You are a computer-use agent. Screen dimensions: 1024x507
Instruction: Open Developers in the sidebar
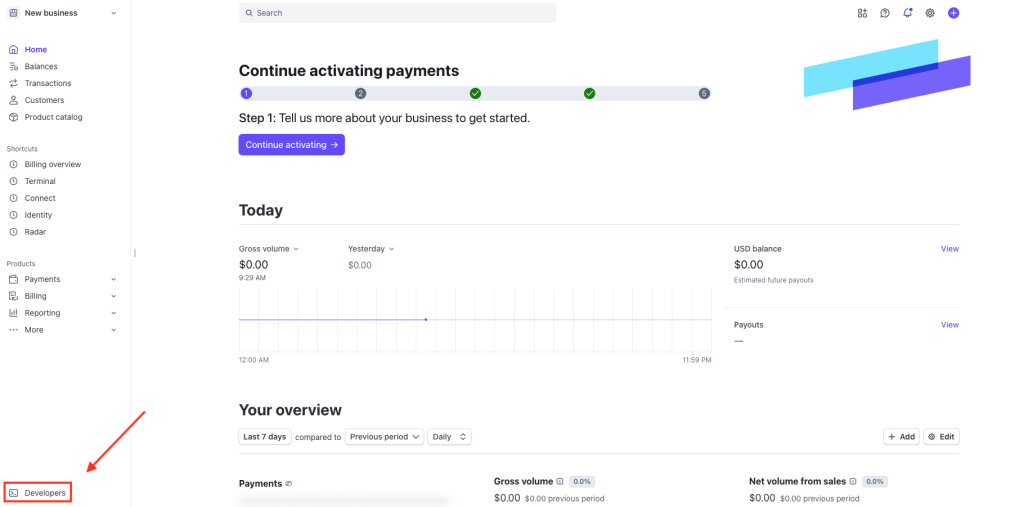point(38,493)
